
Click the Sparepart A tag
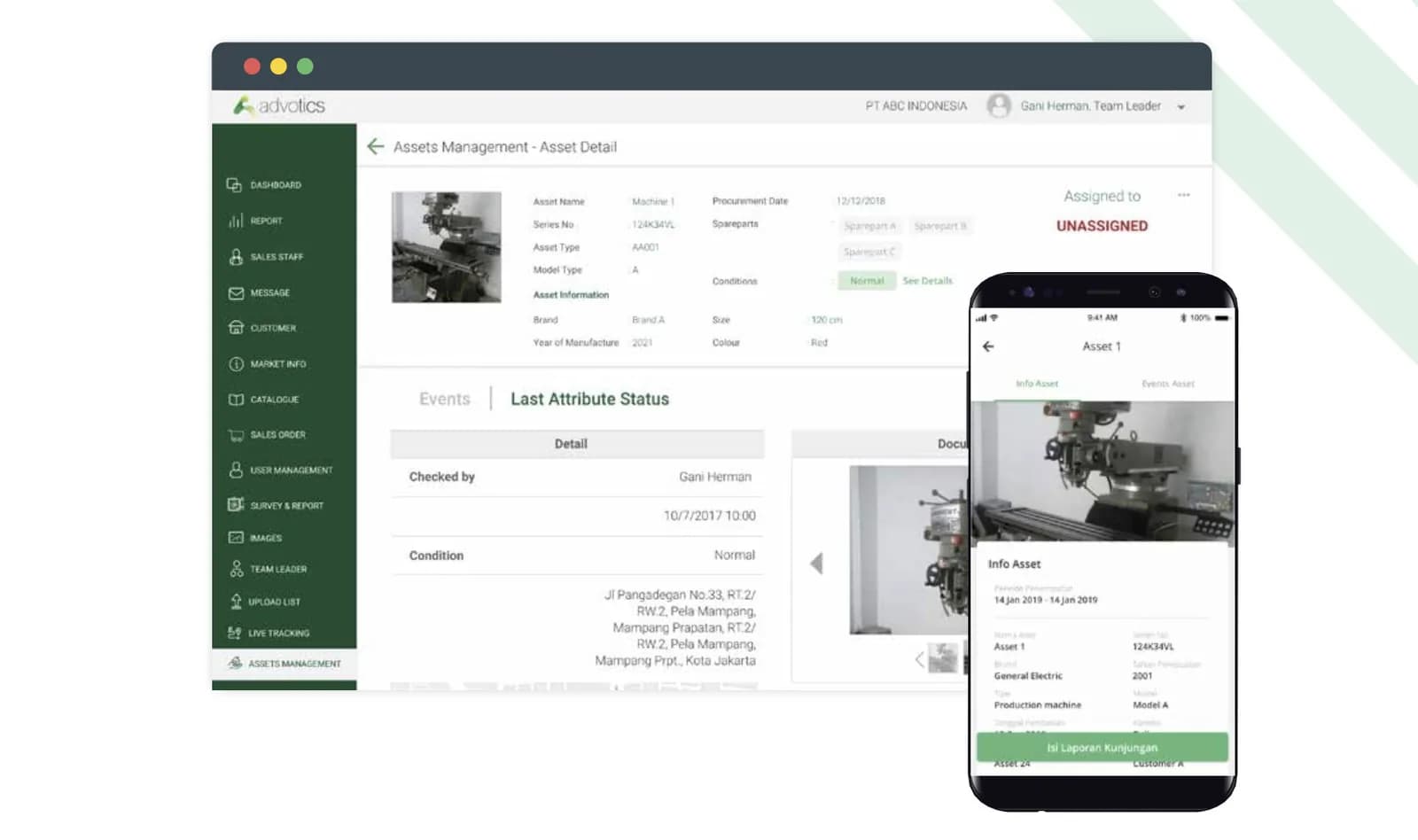point(869,226)
